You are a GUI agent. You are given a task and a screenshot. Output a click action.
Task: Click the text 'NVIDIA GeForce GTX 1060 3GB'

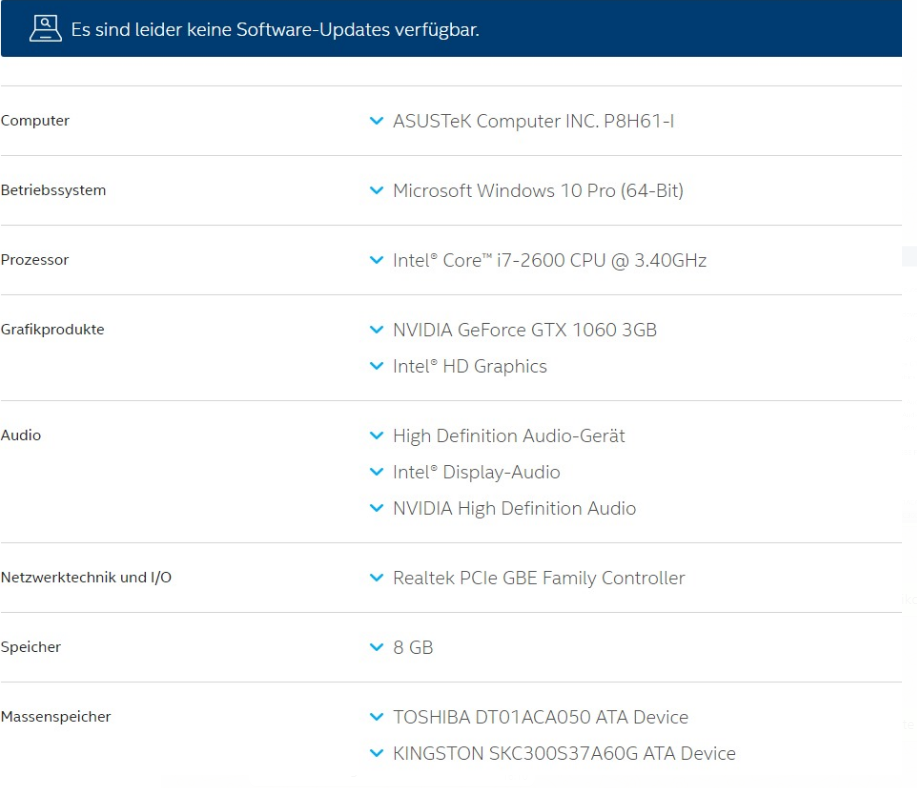525,330
